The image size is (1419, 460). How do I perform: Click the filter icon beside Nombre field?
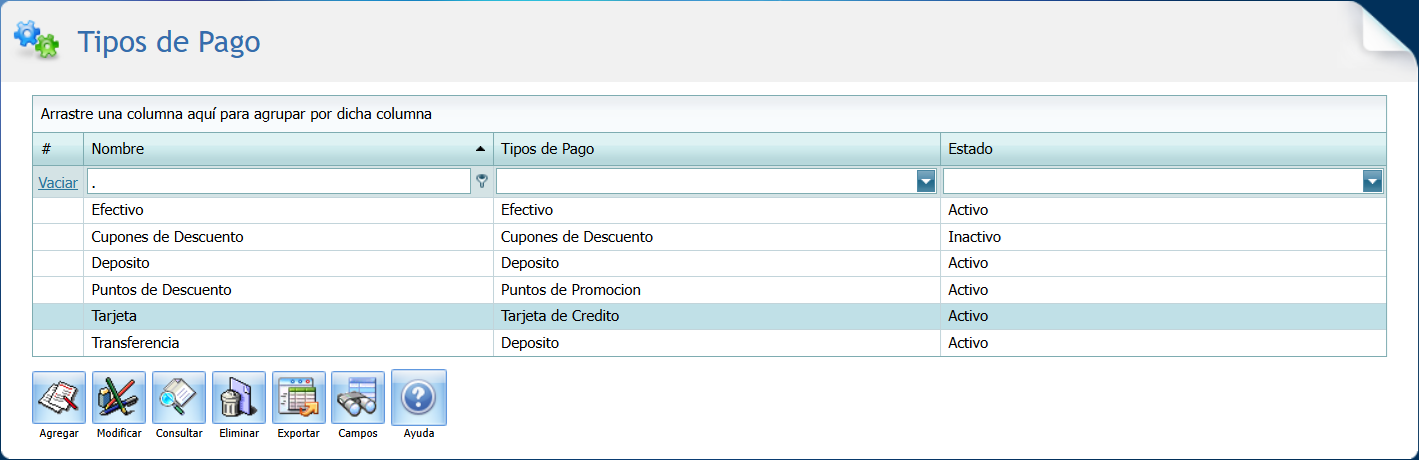[x=482, y=181]
